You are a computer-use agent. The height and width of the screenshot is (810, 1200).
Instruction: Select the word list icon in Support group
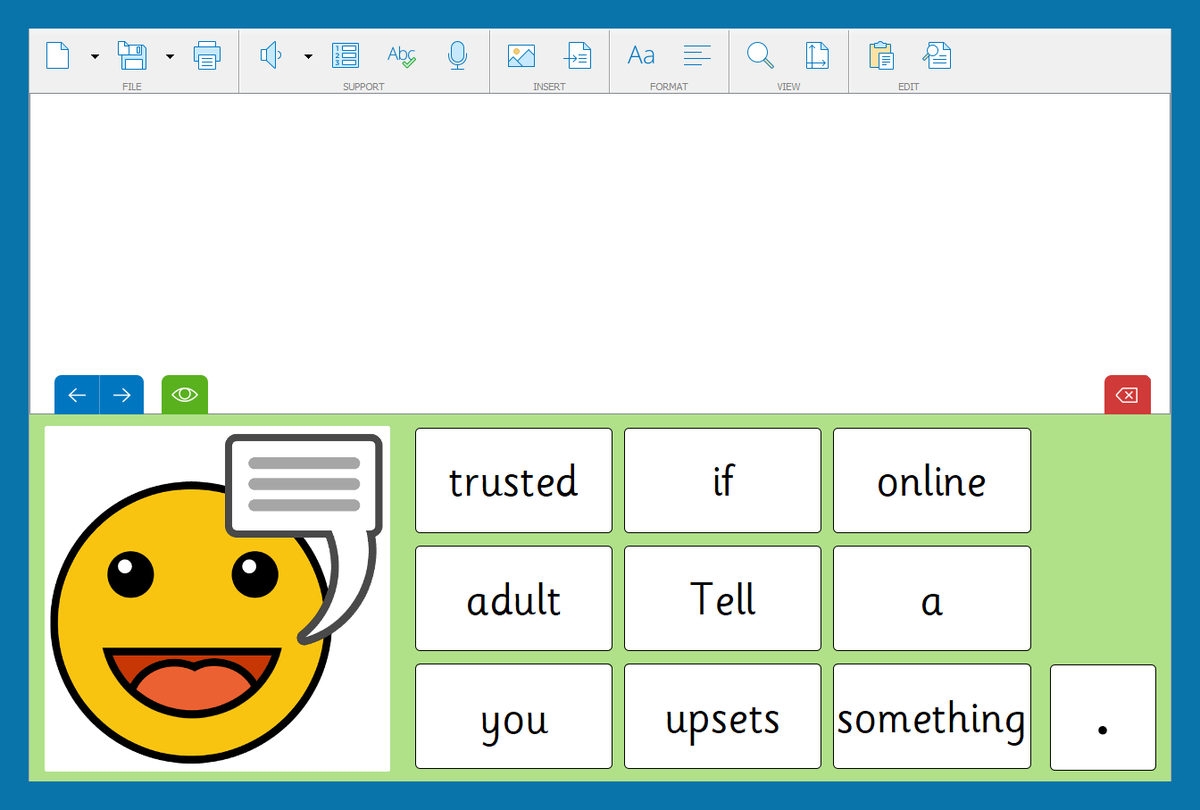[x=345, y=56]
